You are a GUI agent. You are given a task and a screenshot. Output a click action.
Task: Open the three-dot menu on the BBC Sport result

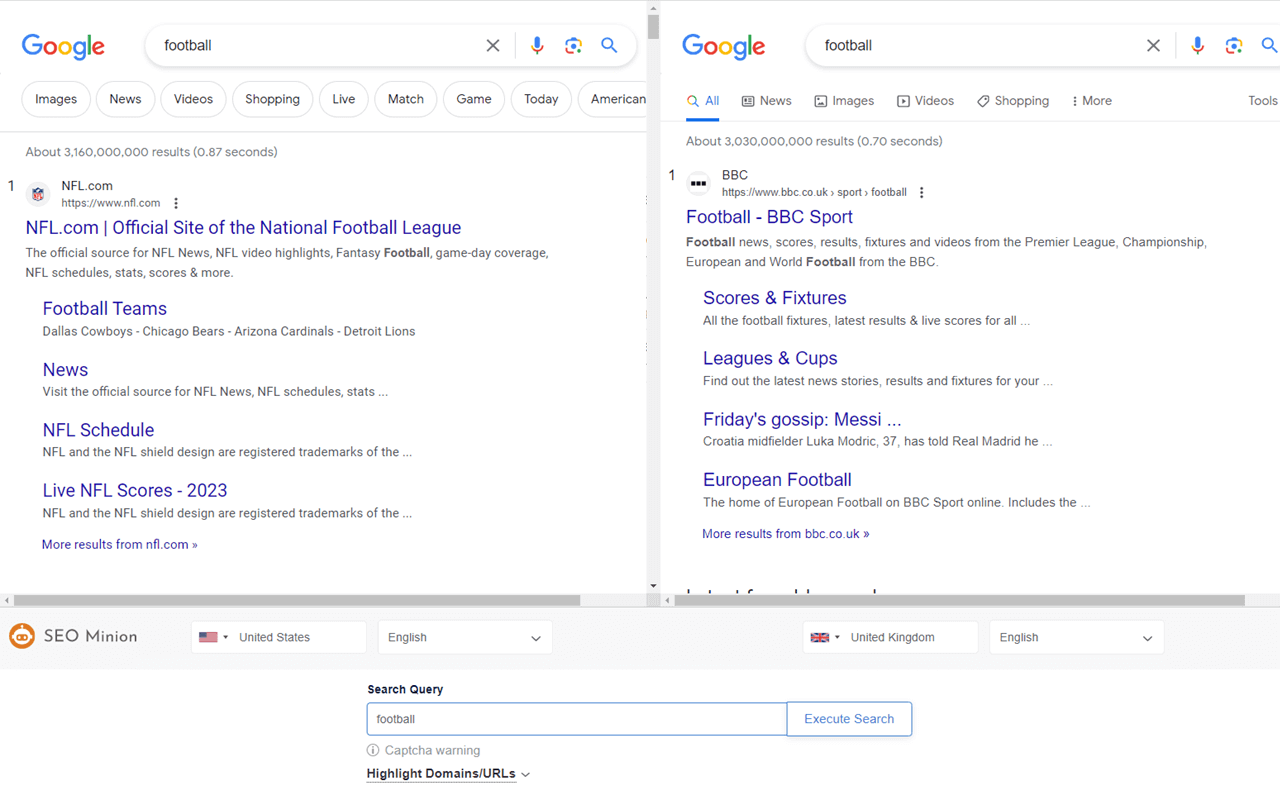tap(921, 192)
